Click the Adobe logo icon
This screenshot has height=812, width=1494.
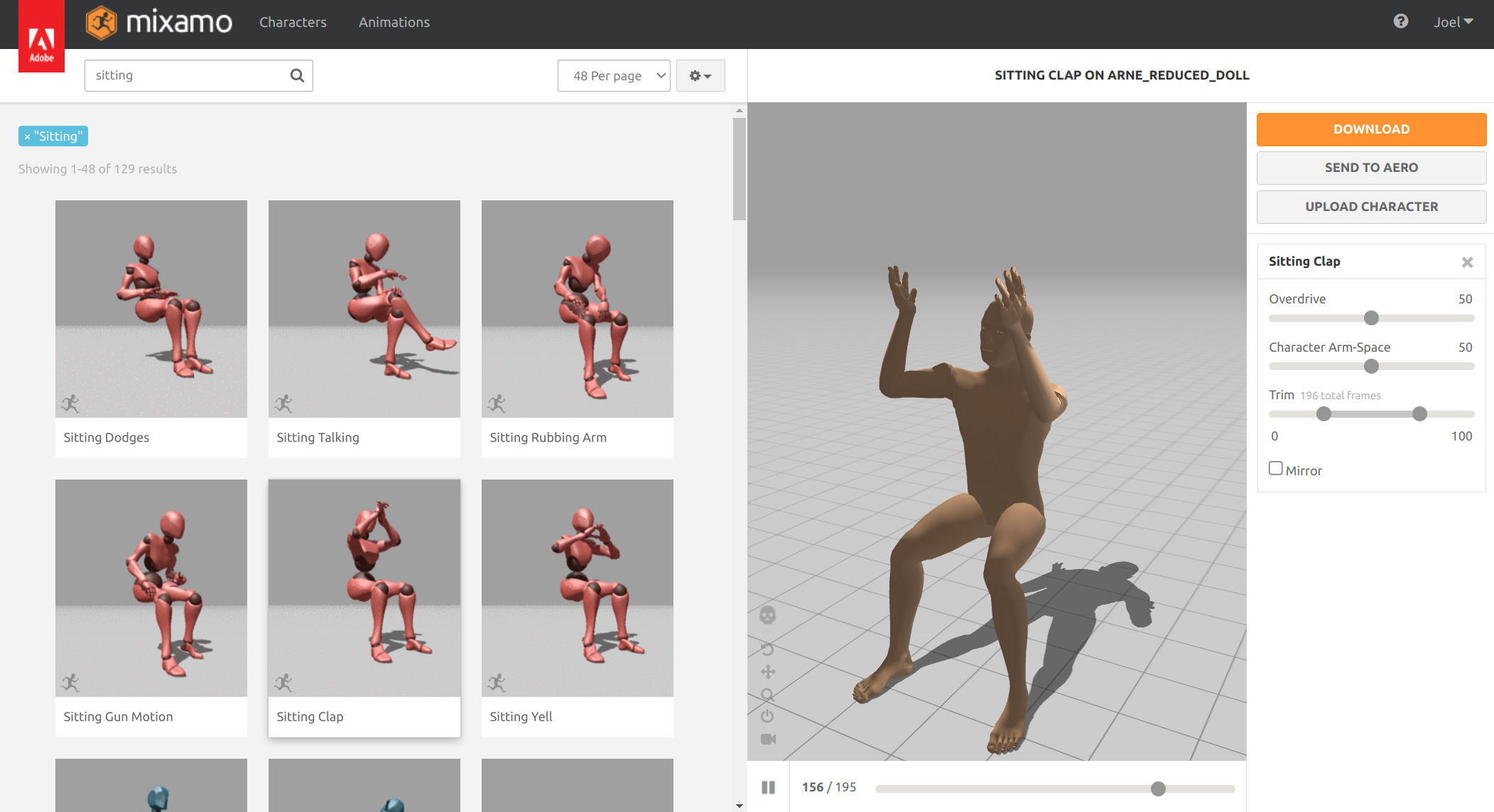coord(41,36)
